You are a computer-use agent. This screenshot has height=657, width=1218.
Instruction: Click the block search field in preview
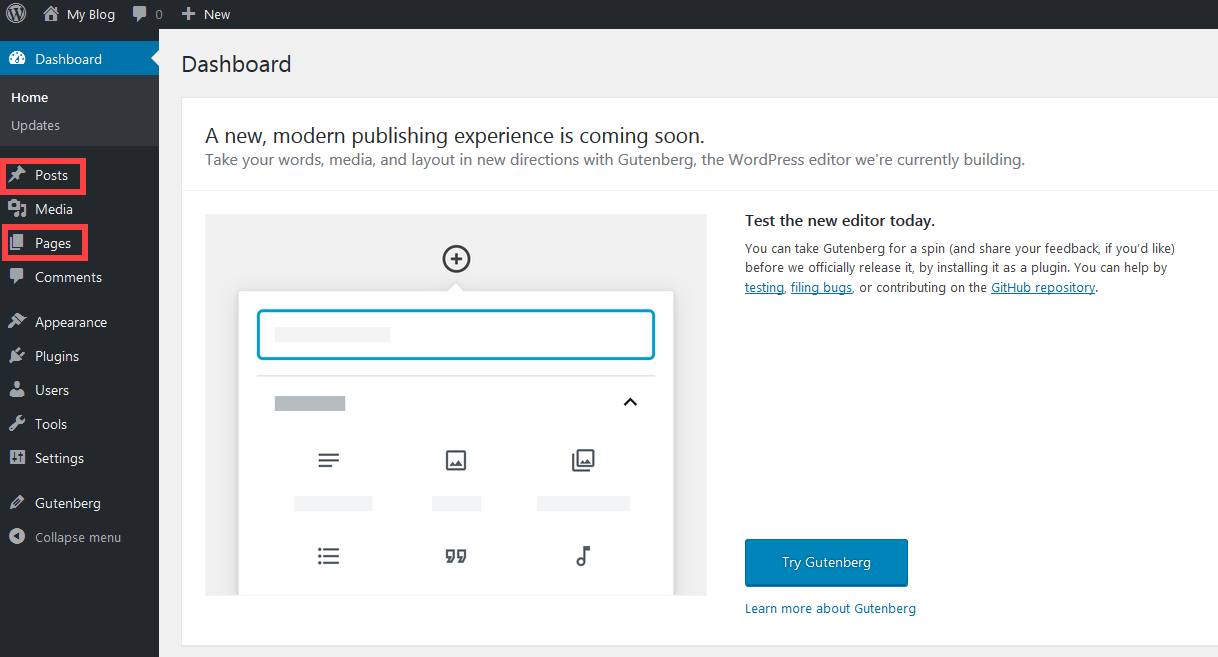click(x=456, y=334)
